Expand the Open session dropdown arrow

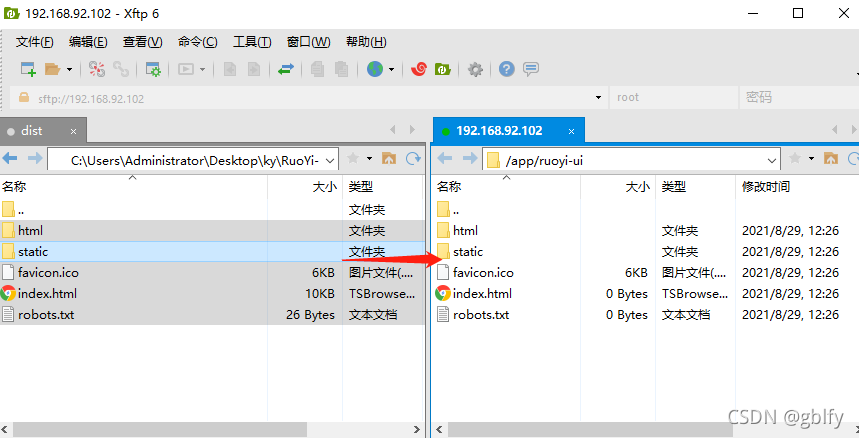[69, 70]
